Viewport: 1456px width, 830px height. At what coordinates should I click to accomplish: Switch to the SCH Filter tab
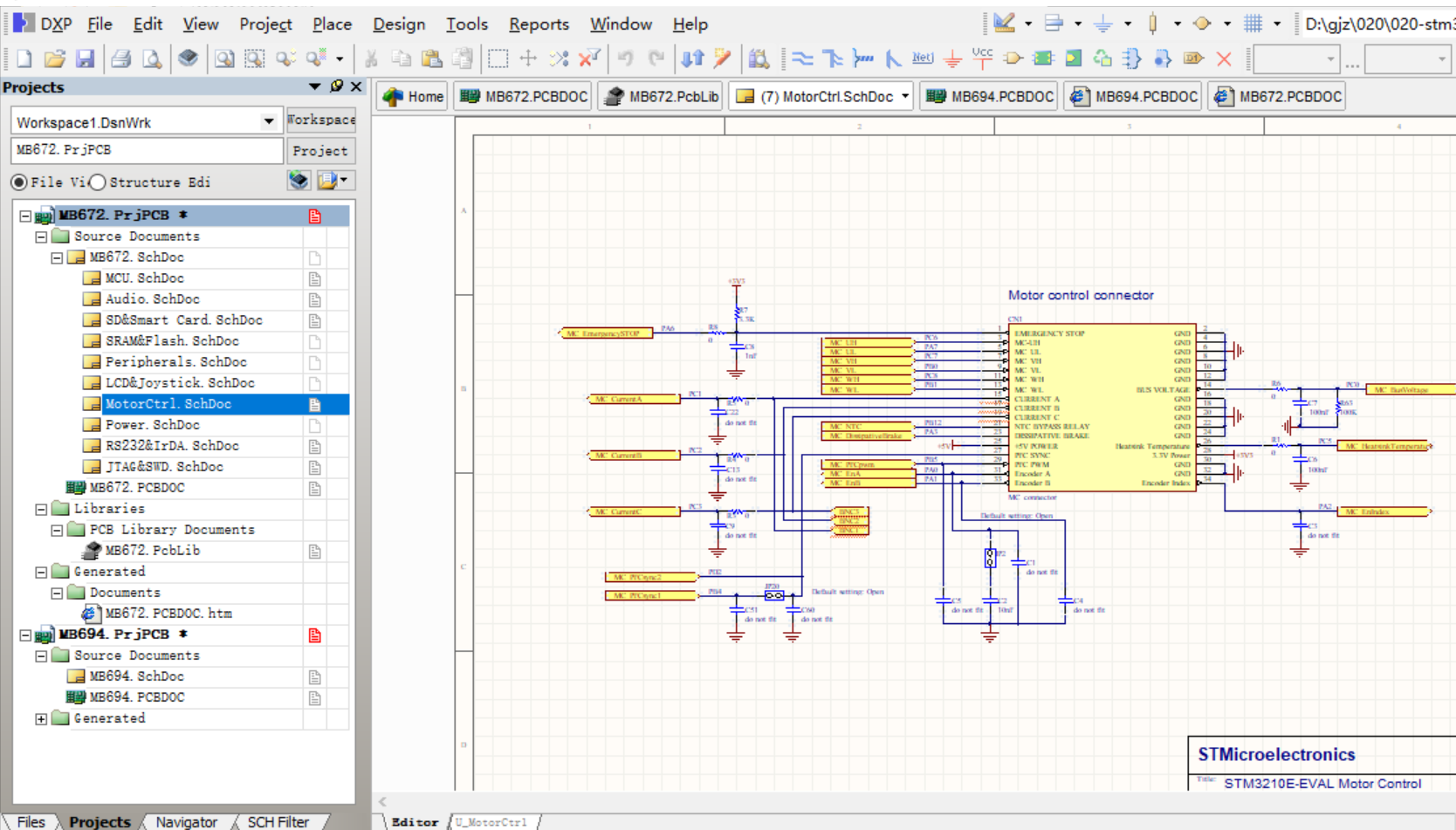[278, 821]
